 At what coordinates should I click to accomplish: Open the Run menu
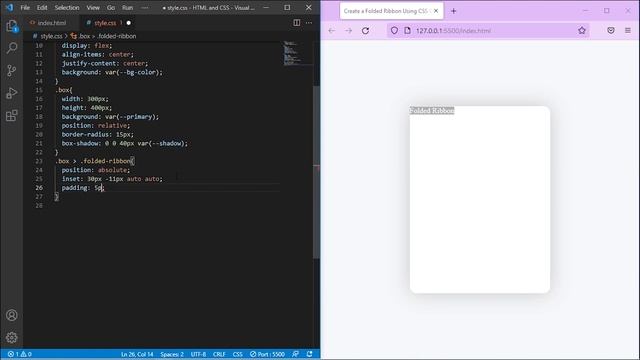pyautogui.click(x=127, y=7)
